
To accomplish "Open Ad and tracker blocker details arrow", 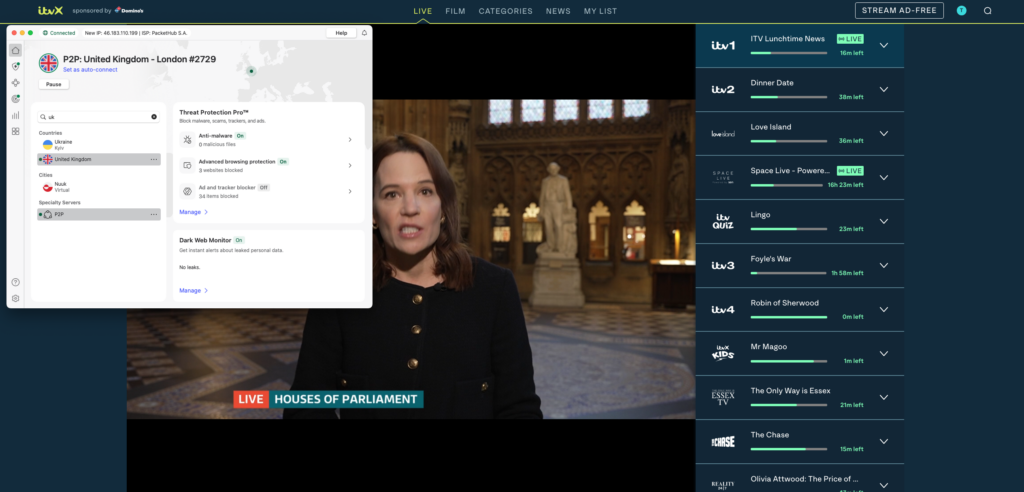I will coord(350,191).
